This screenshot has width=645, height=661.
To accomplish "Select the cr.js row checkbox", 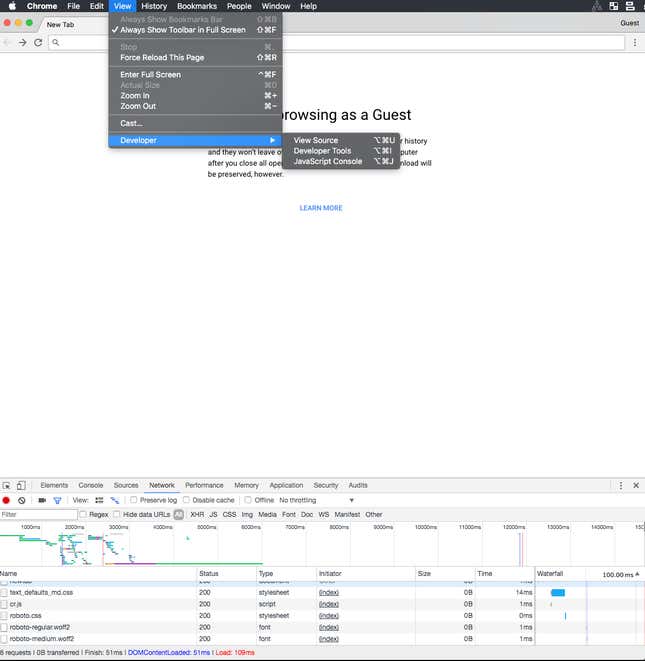I will (x=4, y=604).
